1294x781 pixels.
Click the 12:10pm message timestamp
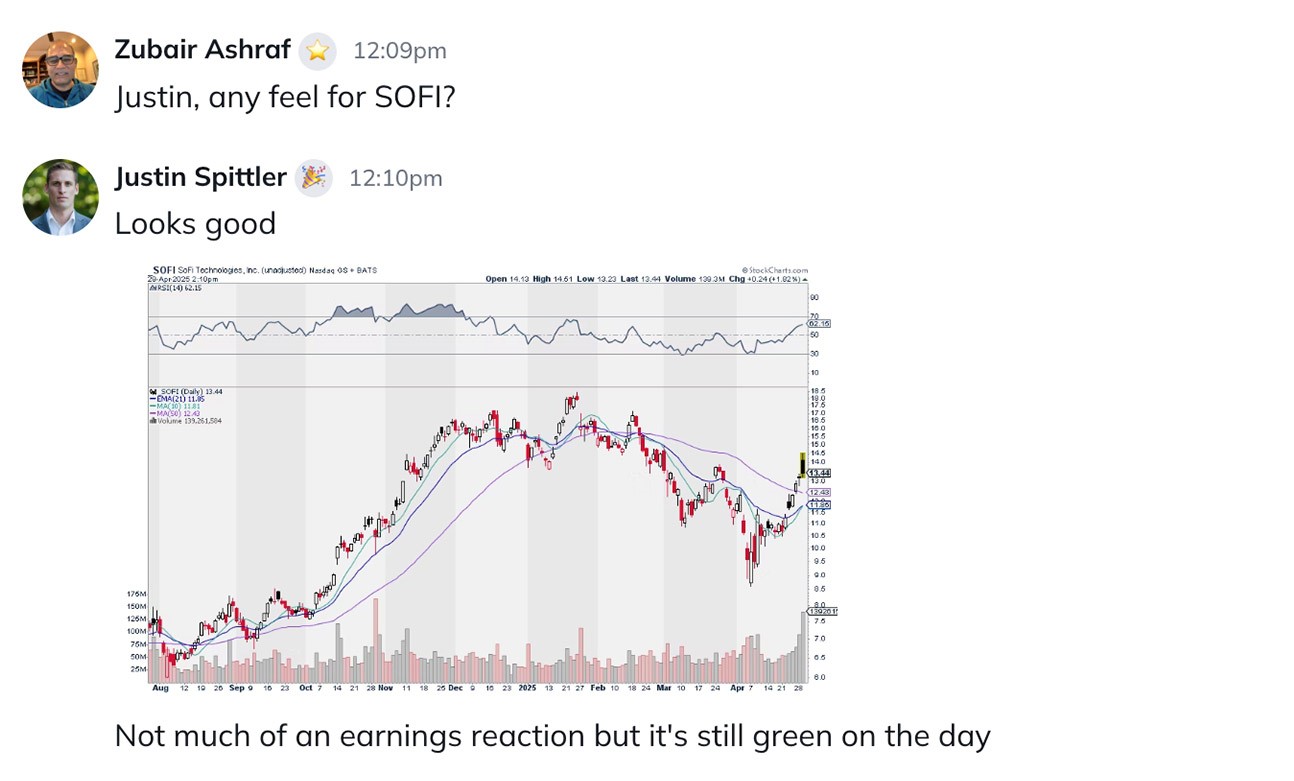(x=395, y=178)
